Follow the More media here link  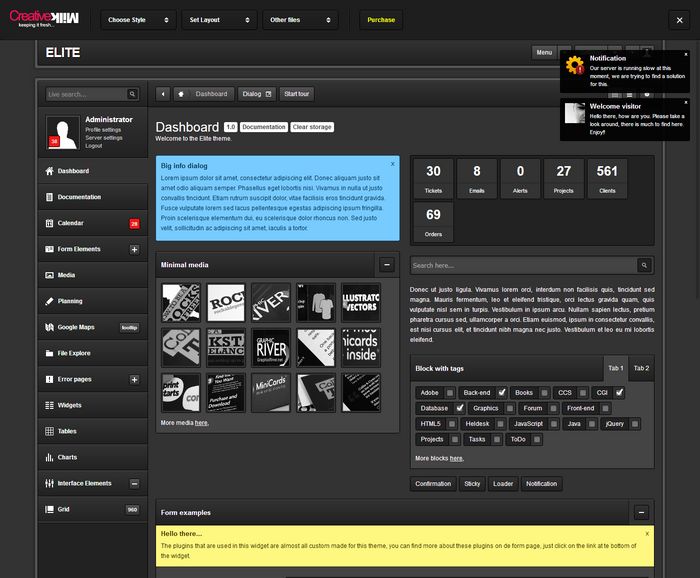(x=201, y=423)
